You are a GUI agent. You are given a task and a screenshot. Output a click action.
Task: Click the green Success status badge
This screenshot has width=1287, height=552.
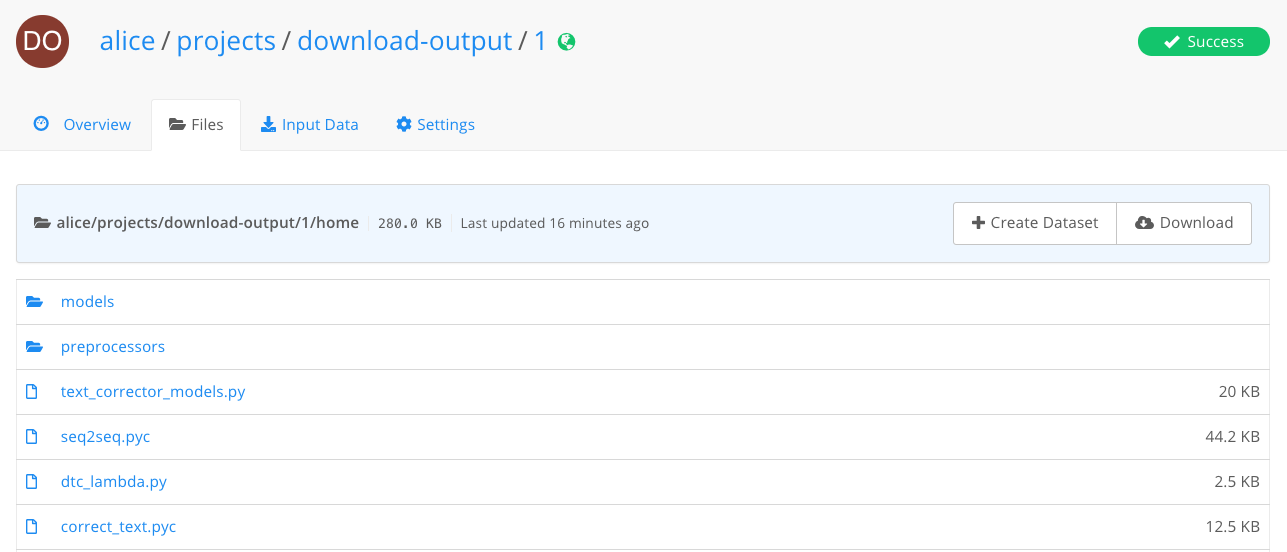point(1204,42)
